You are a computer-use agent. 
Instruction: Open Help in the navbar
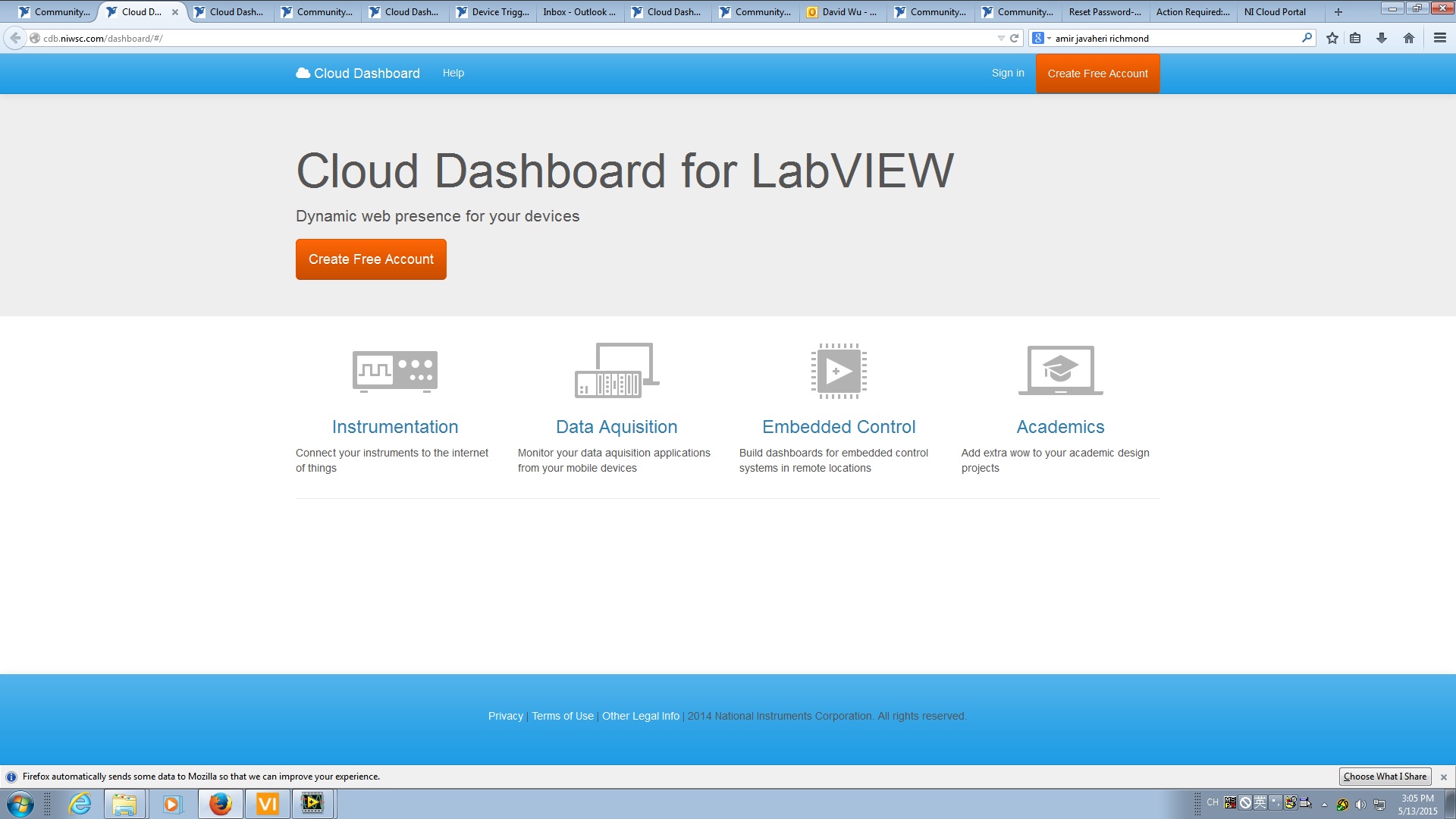point(453,74)
